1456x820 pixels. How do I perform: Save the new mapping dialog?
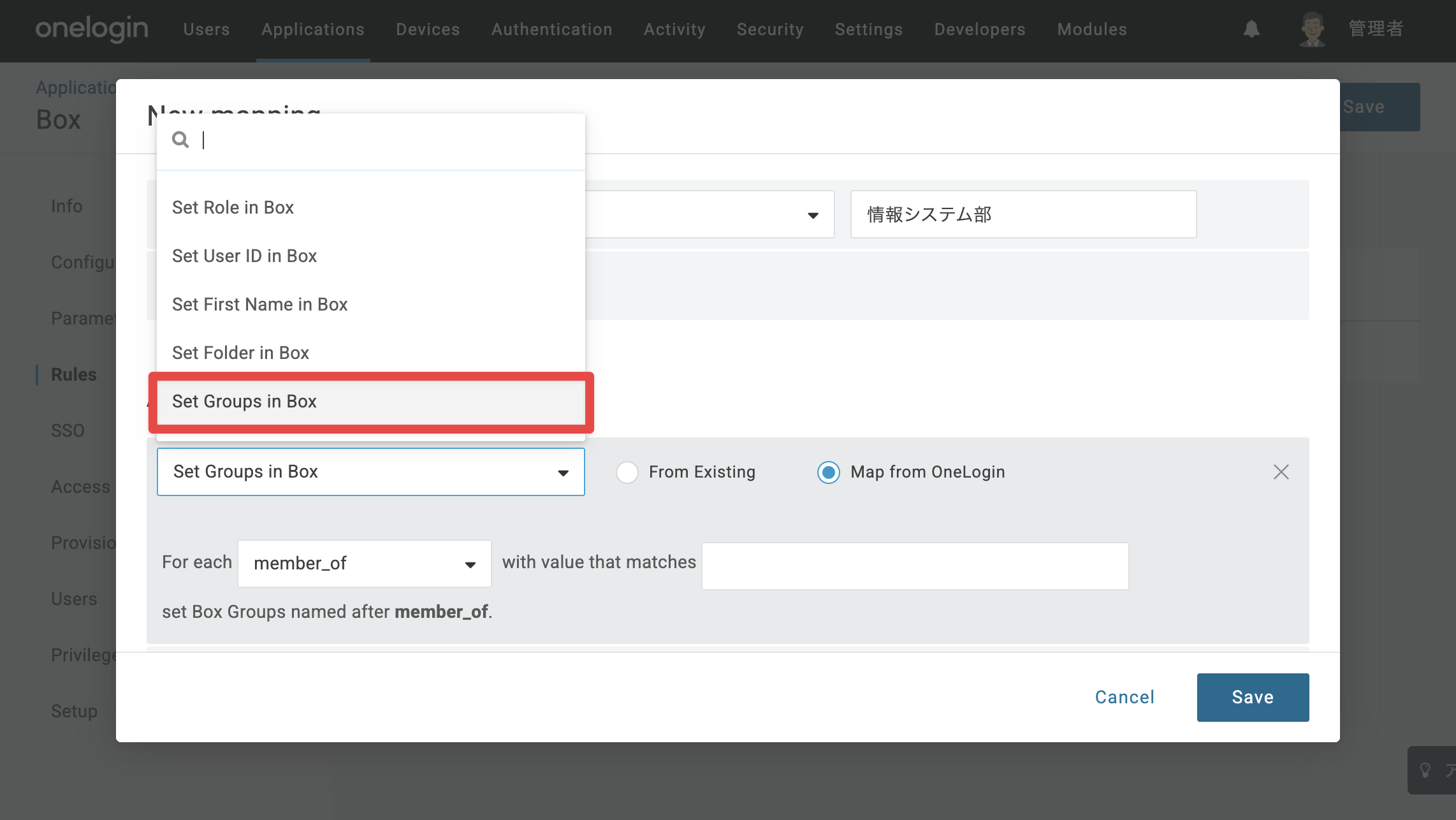click(x=1253, y=698)
